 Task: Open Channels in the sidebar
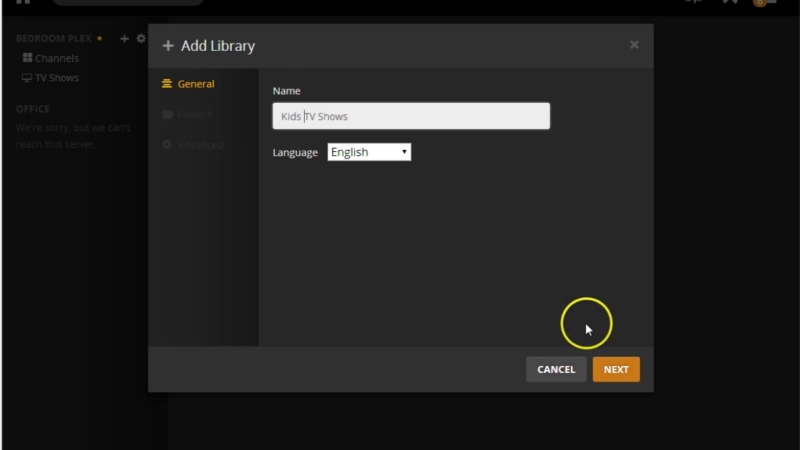click(56, 58)
